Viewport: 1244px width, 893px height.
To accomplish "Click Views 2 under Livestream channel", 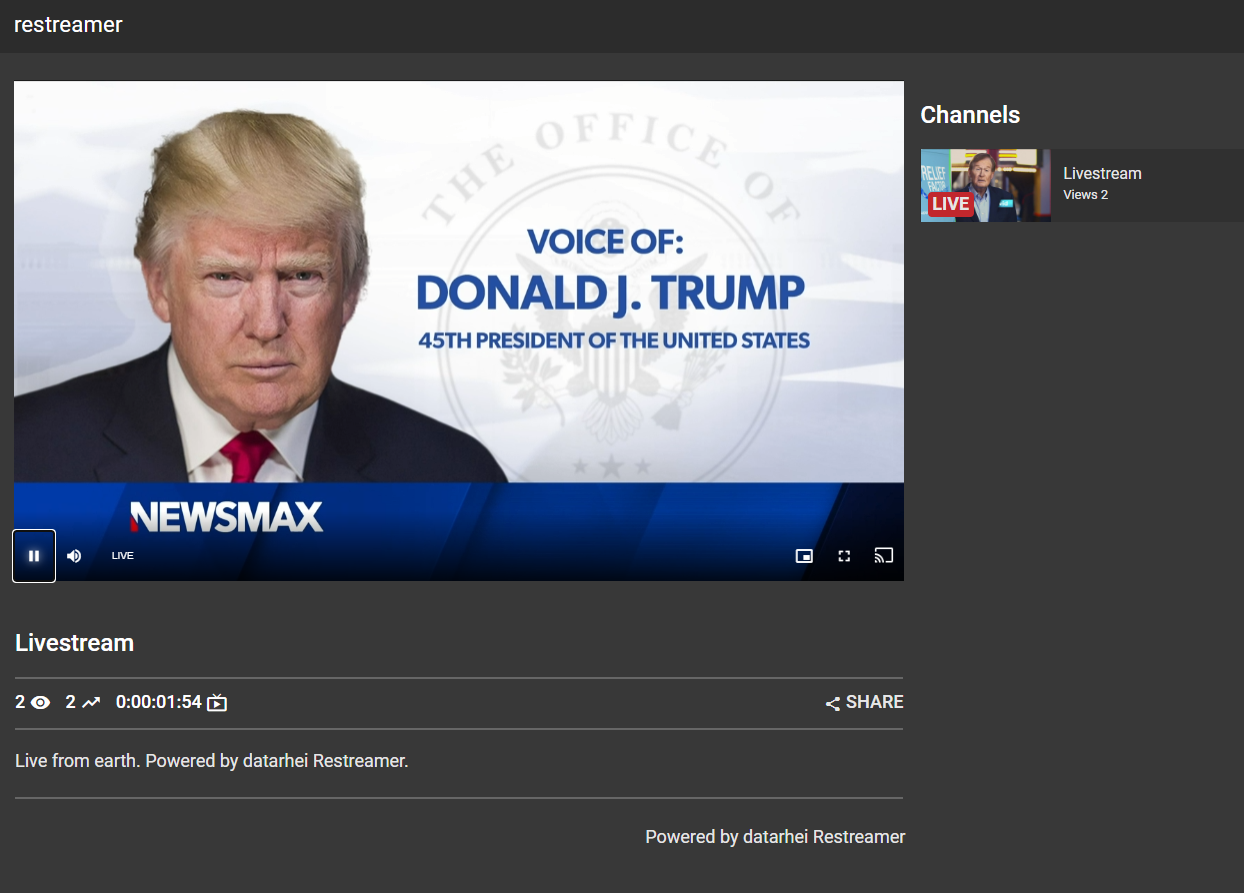I will point(1085,195).
